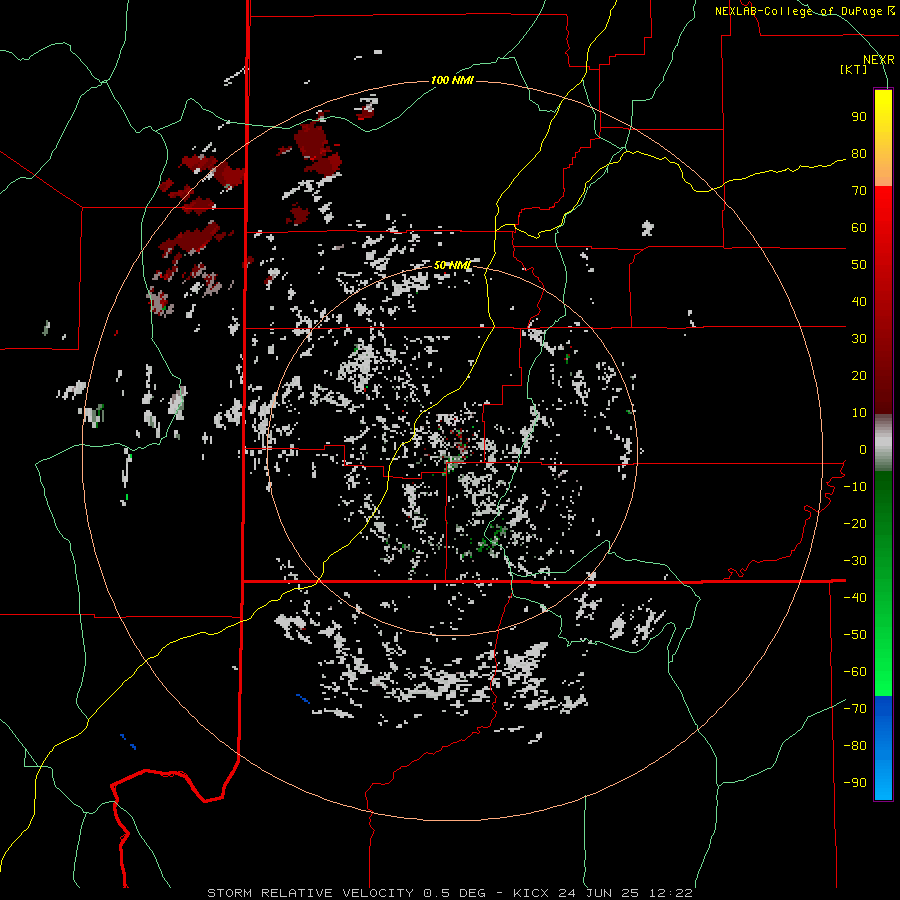Click the 10 value on the velocity scale
This screenshot has width=900, height=900.
pos(859,413)
